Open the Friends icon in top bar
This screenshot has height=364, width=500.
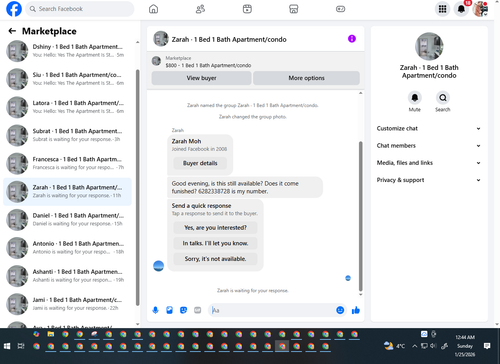click(200, 9)
